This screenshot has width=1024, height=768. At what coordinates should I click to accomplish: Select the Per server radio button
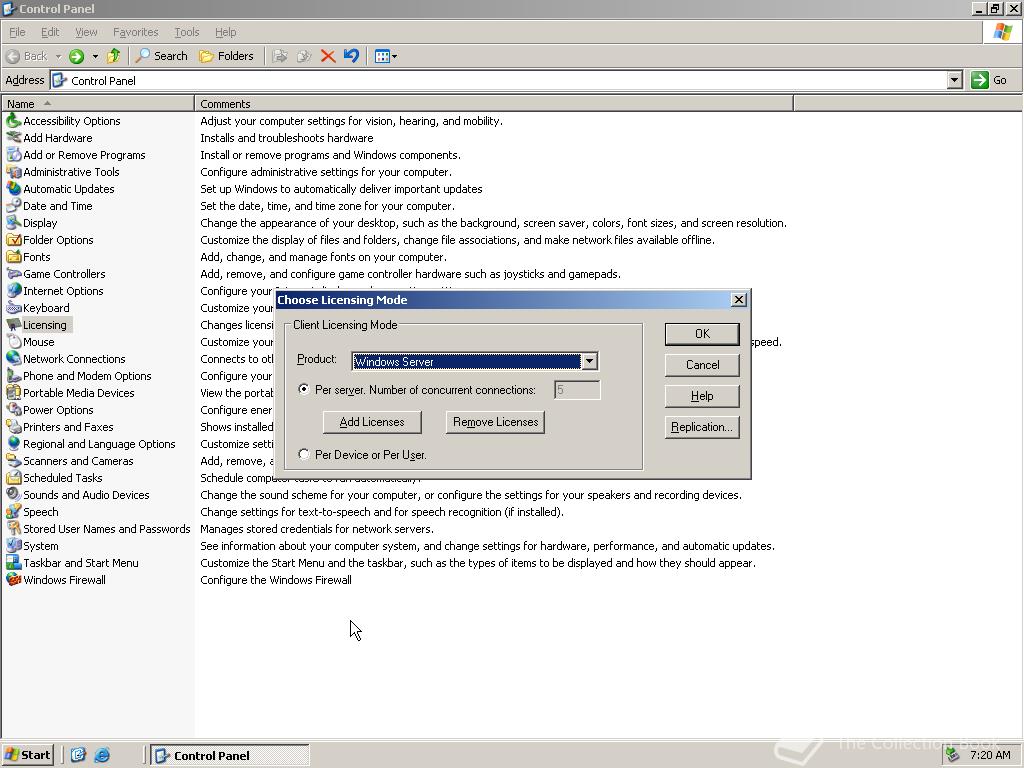[304, 389]
